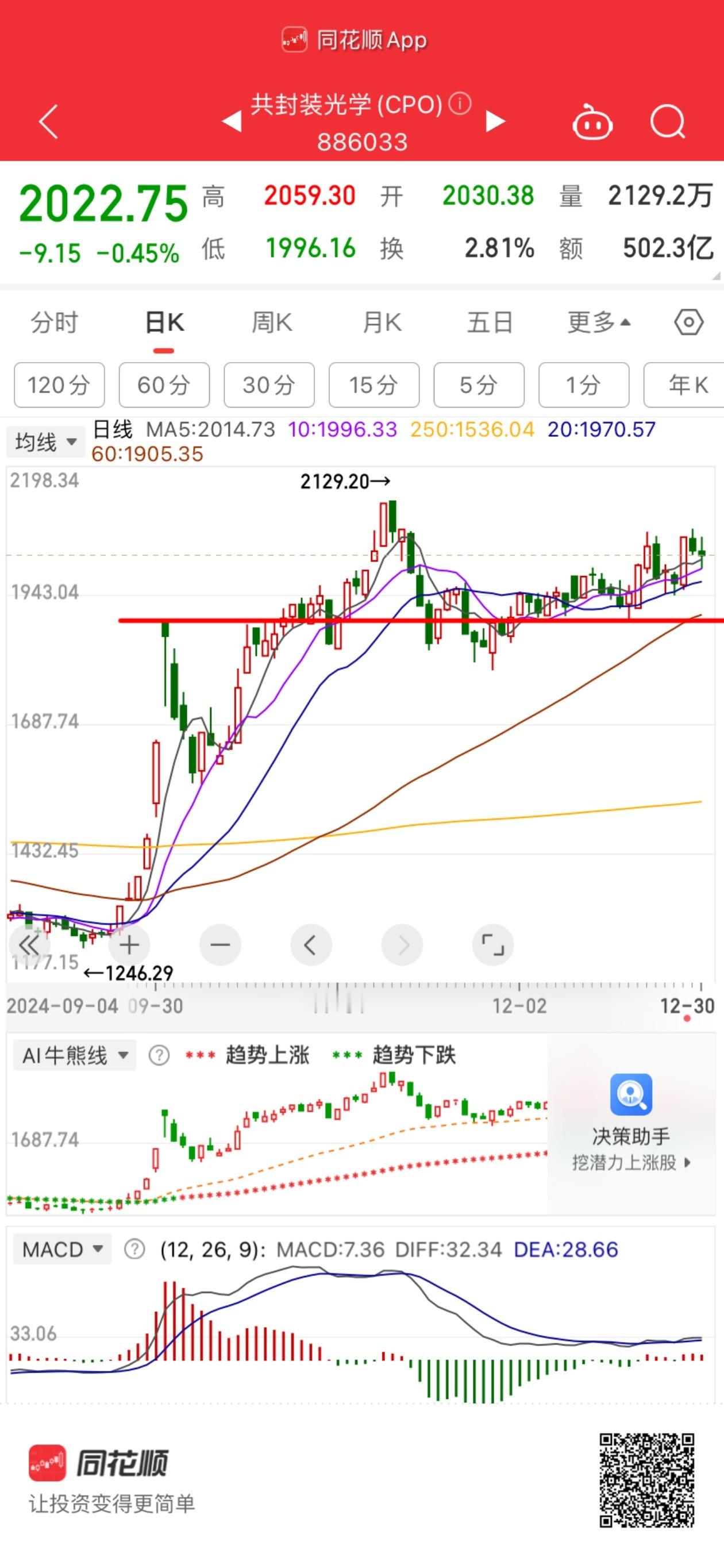Viewport: 724px width, 1568px height.
Task: Tap the 886033 sector code
Action: [362, 142]
